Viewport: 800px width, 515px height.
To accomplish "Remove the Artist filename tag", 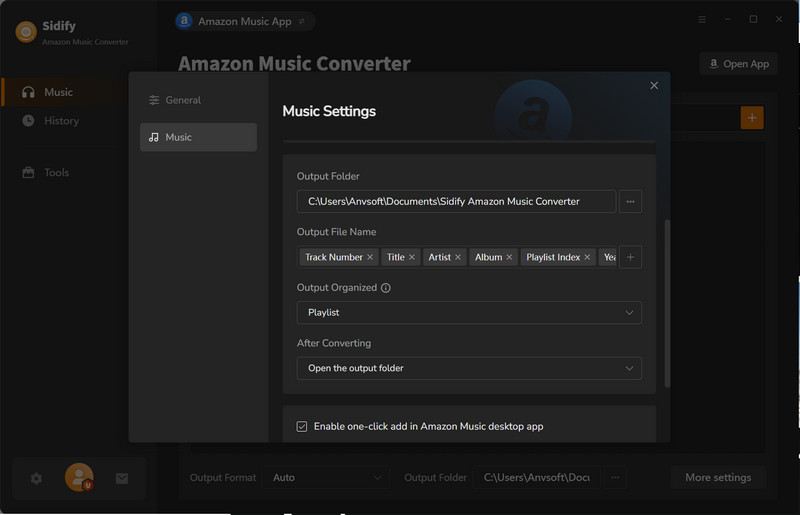I will click(x=458, y=257).
